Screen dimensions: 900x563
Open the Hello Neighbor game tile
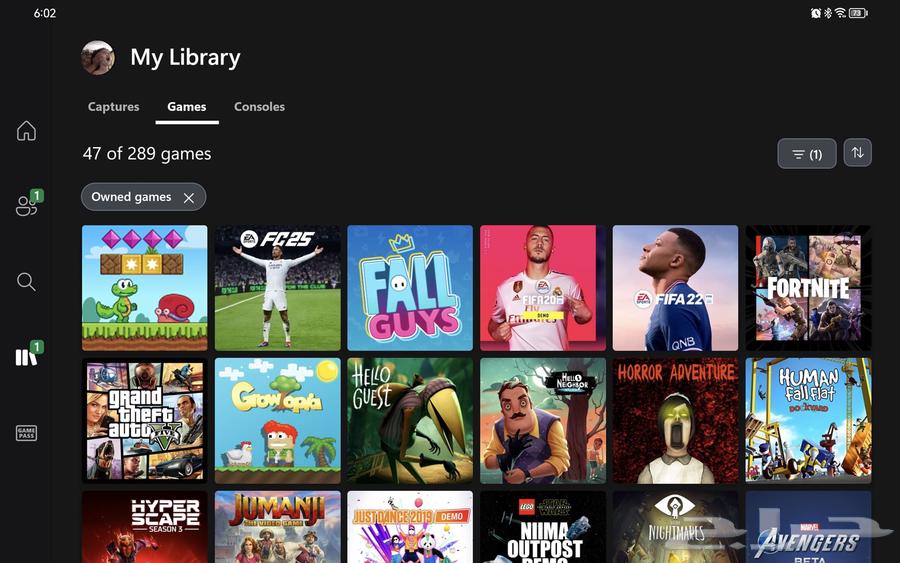point(542,421)
